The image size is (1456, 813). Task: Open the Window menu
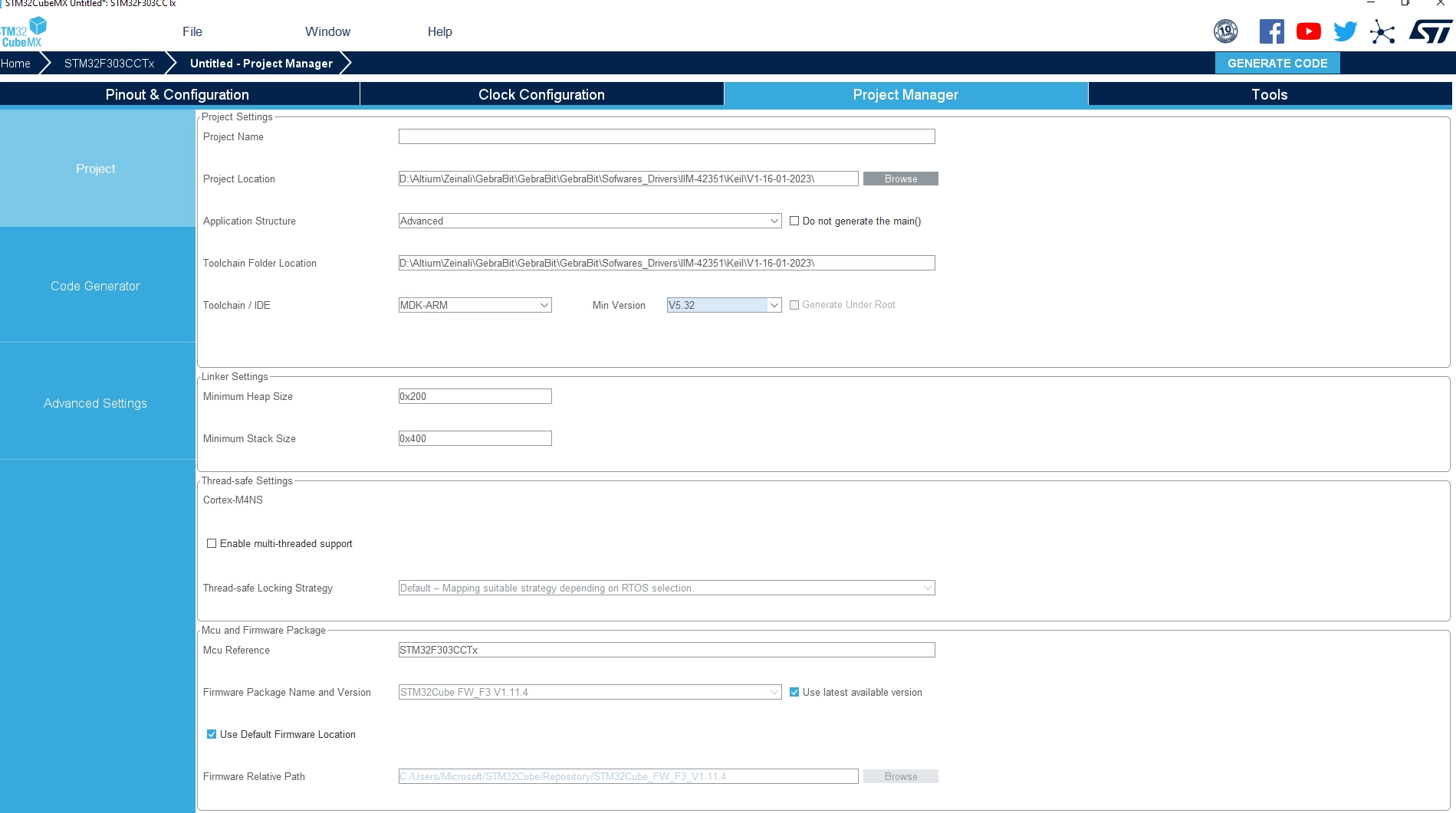pyautogui.click(x=327, y=31)
